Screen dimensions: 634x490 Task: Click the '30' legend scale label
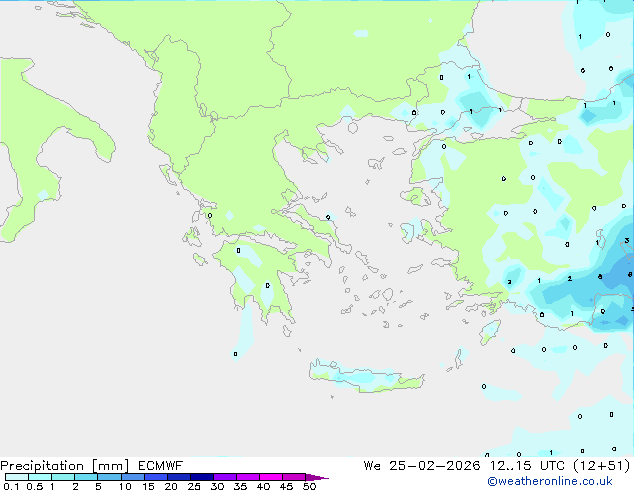[x=217, y=486]
